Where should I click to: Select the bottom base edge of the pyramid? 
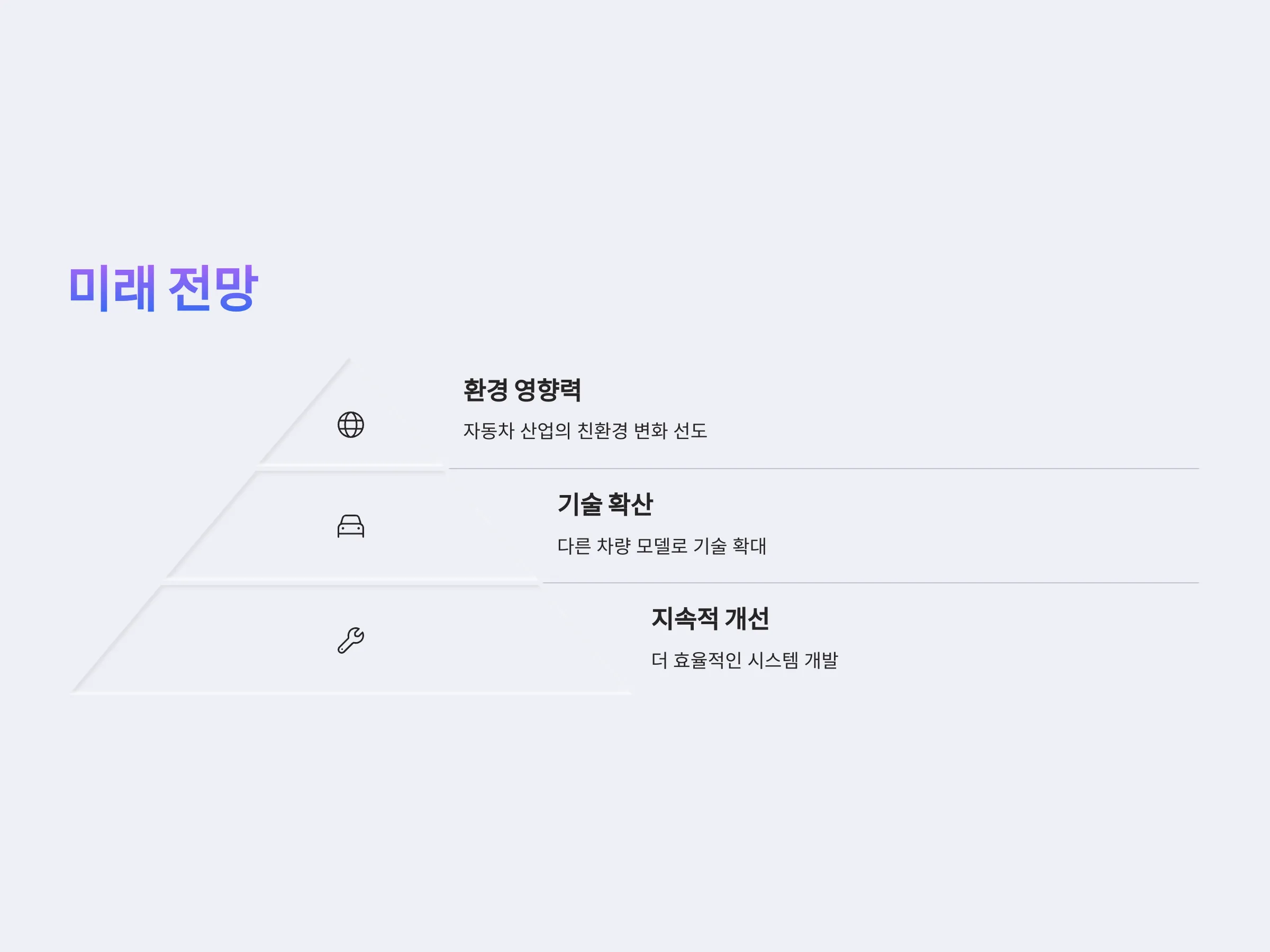(x=351, y=693)
